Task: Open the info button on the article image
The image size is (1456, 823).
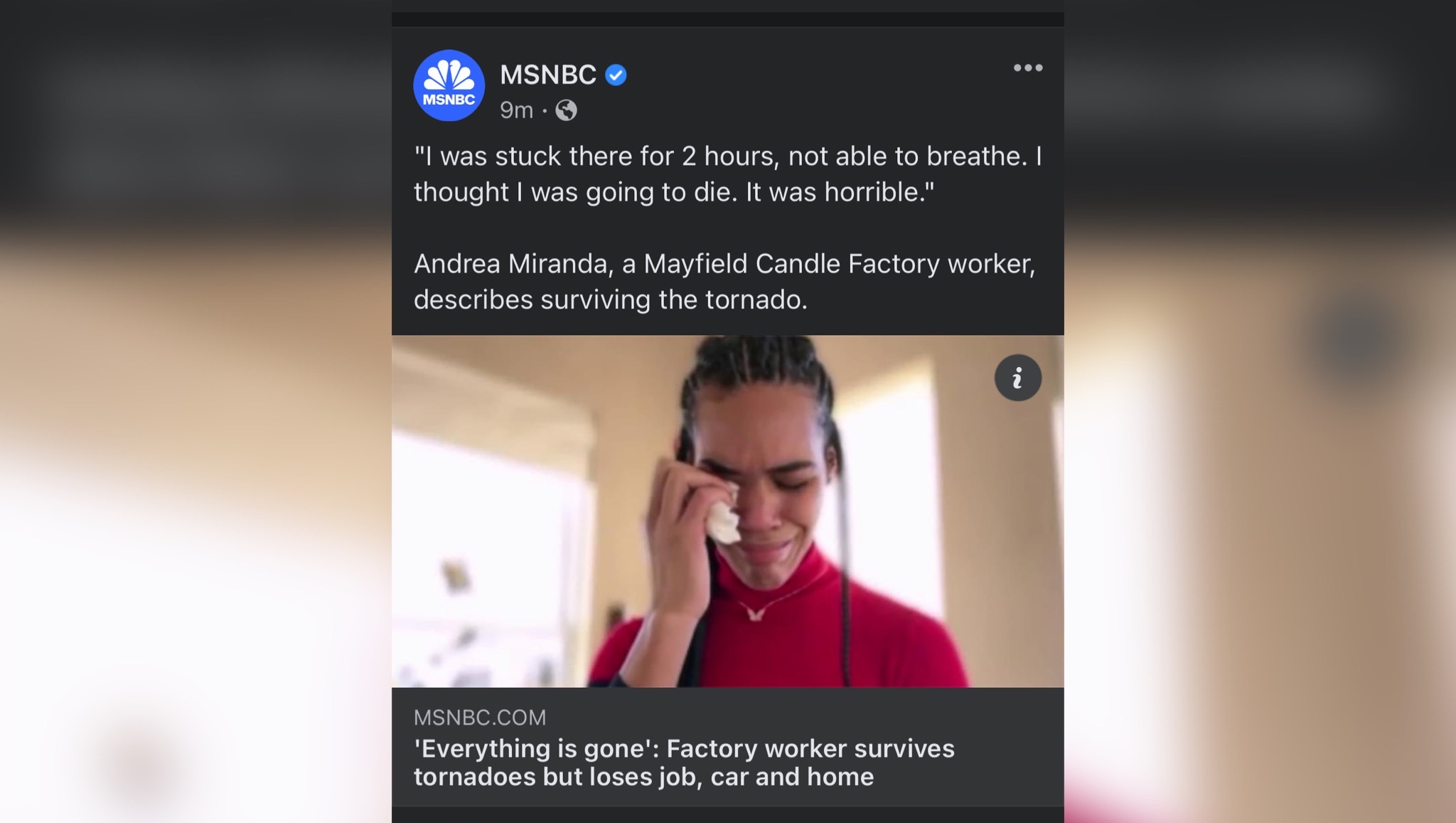Action: (x=1017, y=378)
